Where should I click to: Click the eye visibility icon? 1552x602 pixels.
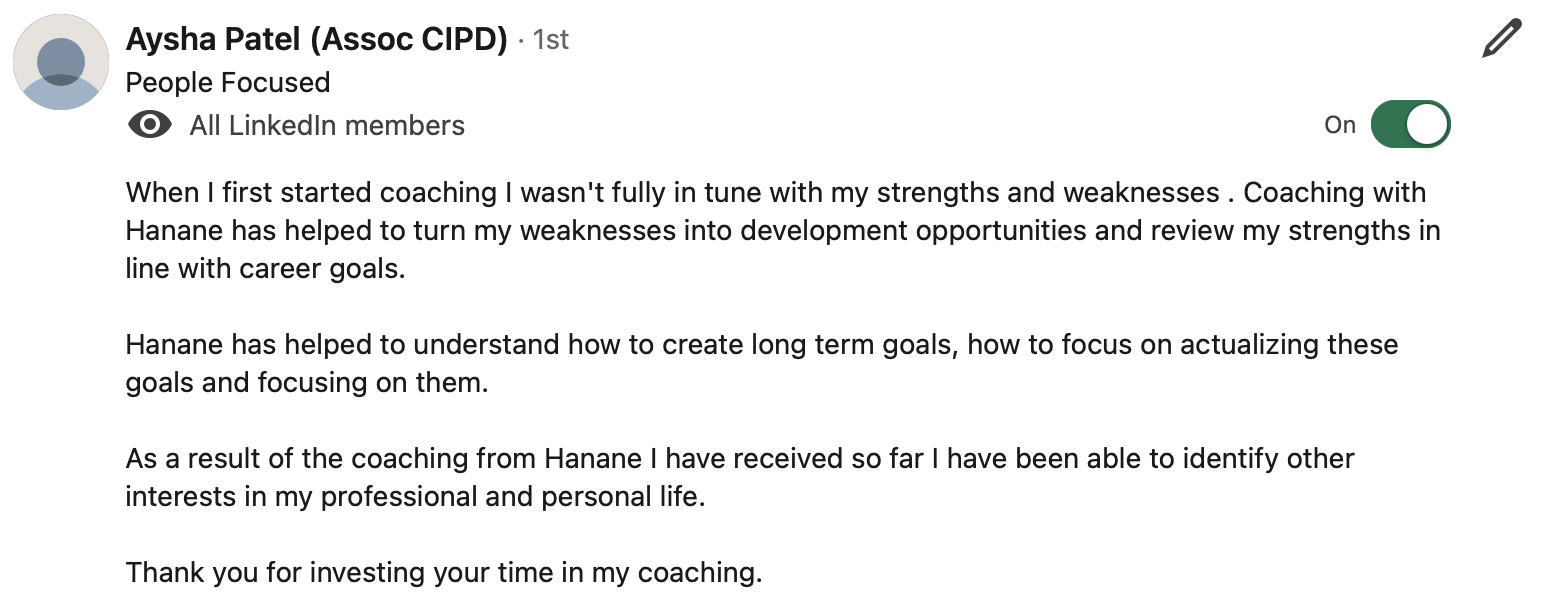tap(150, 125)
